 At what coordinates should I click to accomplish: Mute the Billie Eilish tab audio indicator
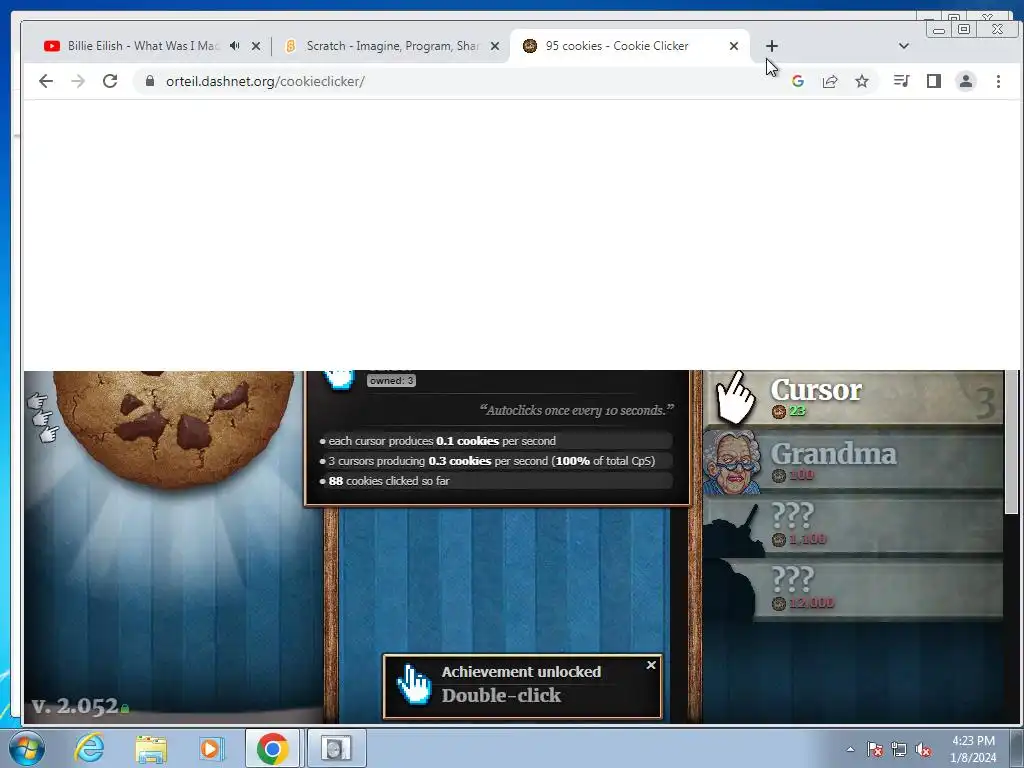click(234, 46)
